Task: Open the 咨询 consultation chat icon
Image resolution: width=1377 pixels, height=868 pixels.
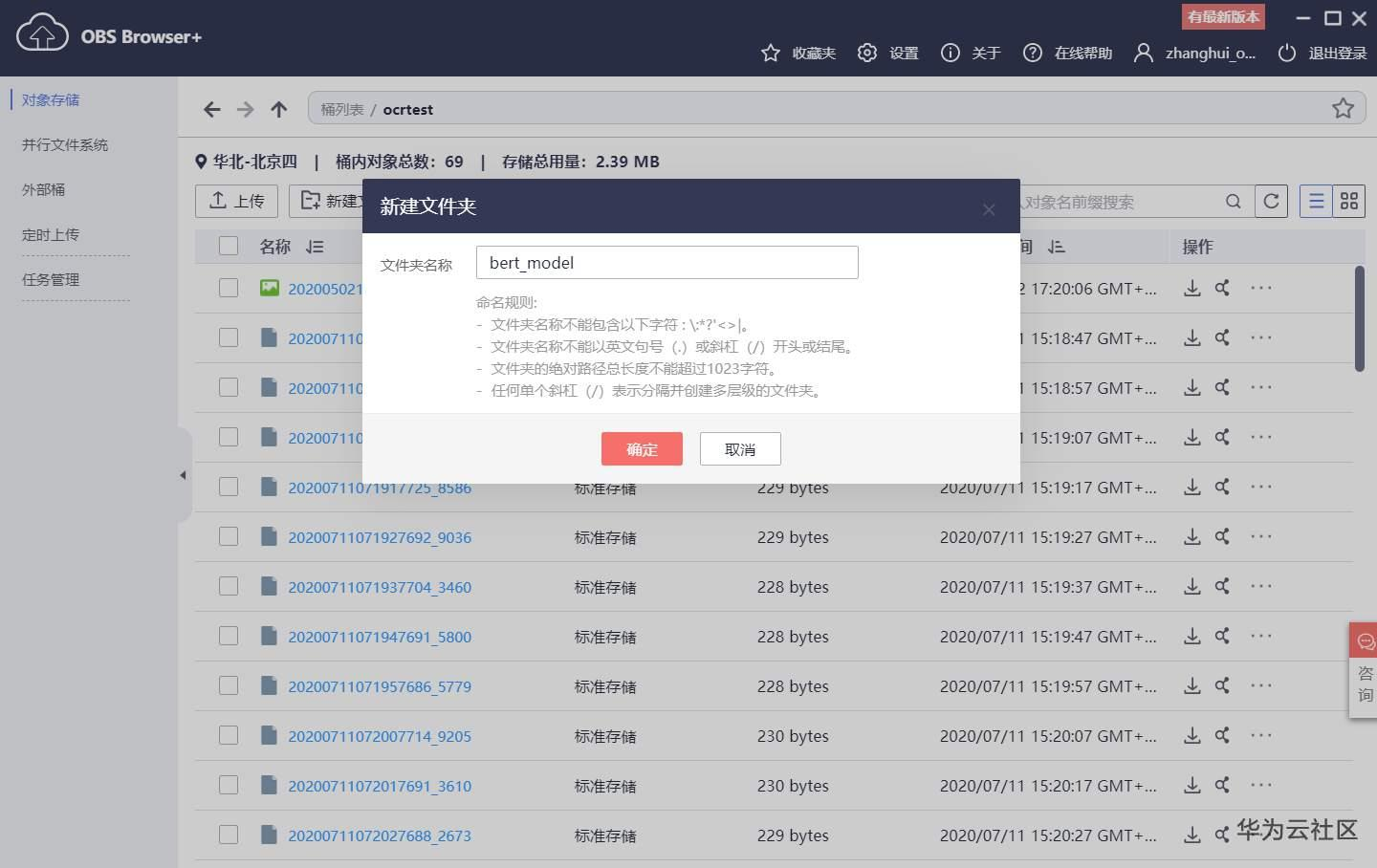Action: (x=1366, y=642)
